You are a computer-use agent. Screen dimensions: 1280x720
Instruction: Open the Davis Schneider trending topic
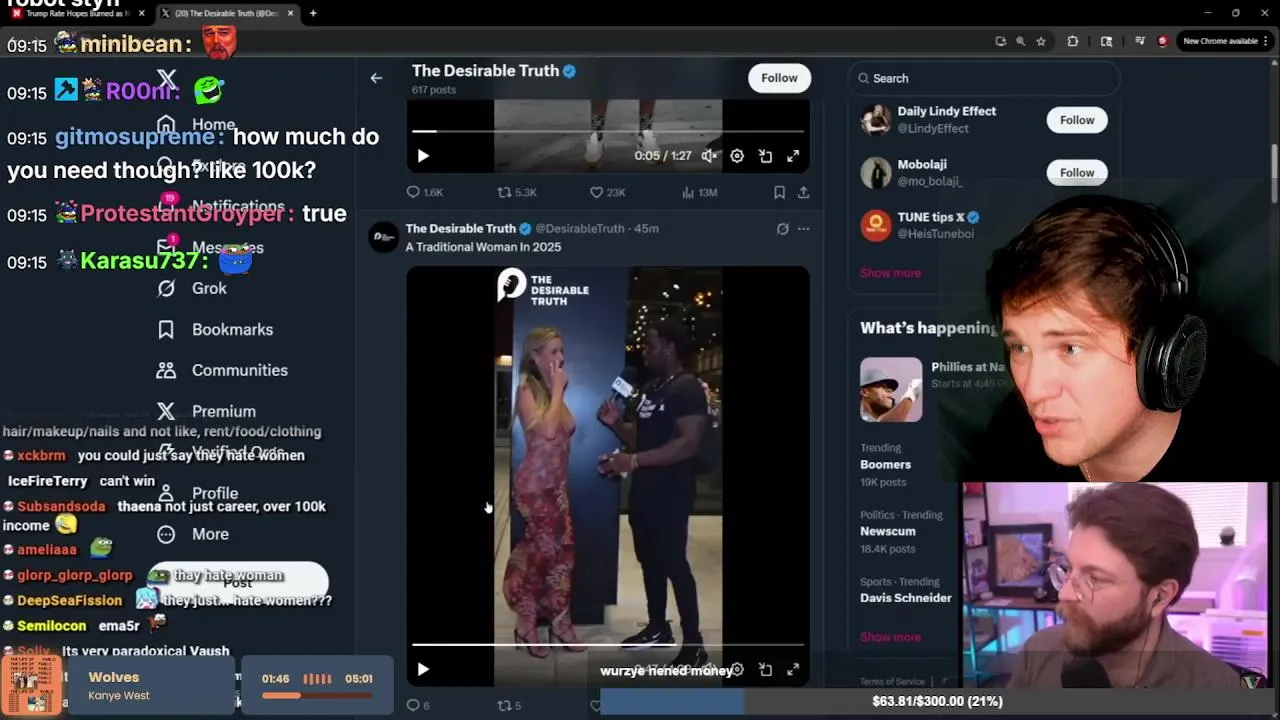point(906,598)
